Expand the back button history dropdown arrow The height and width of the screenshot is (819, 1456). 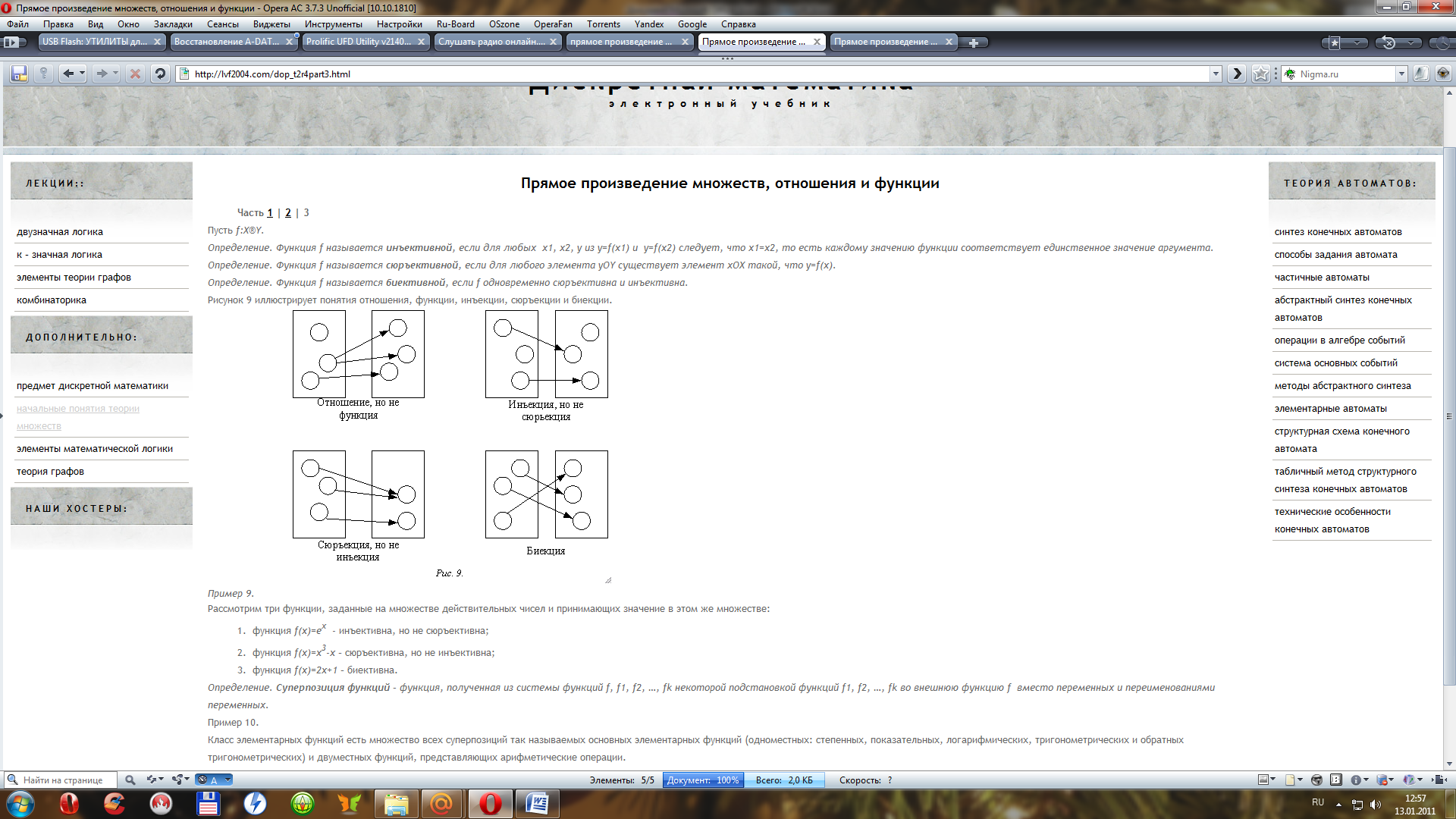[x=82, y=74]
